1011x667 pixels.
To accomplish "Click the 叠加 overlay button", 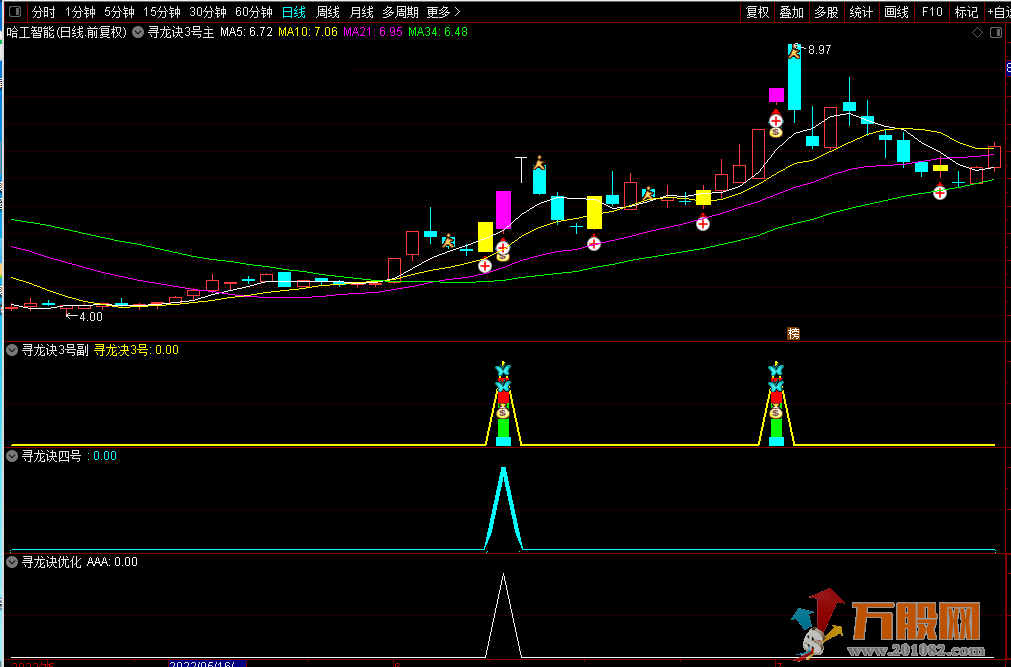I will click(x=792, y=12).
